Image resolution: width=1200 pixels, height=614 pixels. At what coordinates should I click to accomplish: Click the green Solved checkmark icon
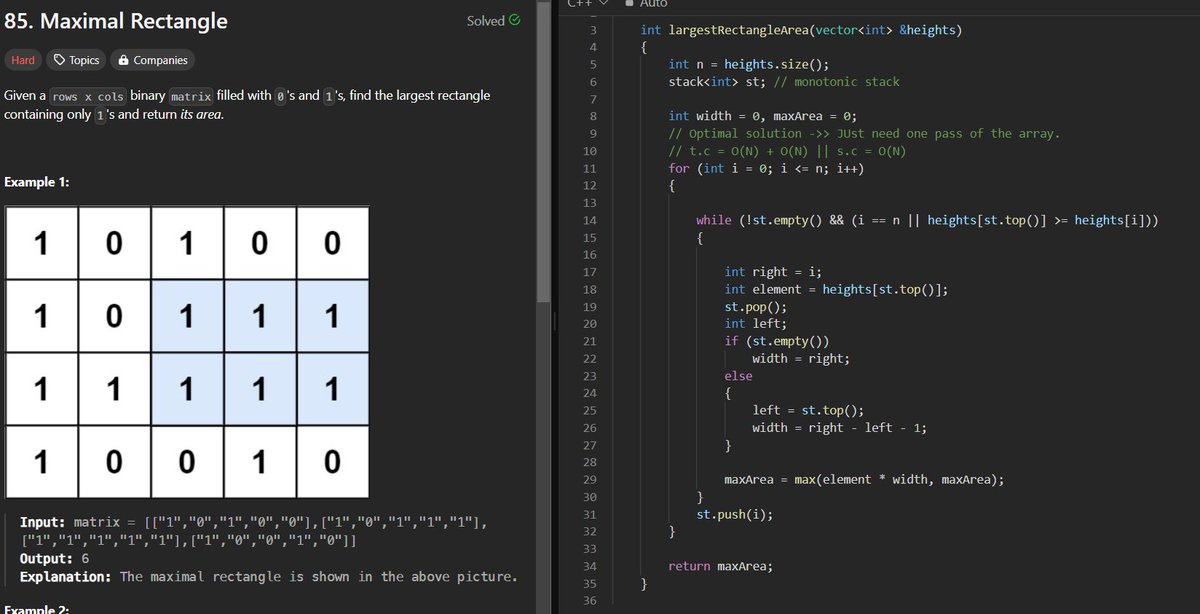click(x=514, y=20)
